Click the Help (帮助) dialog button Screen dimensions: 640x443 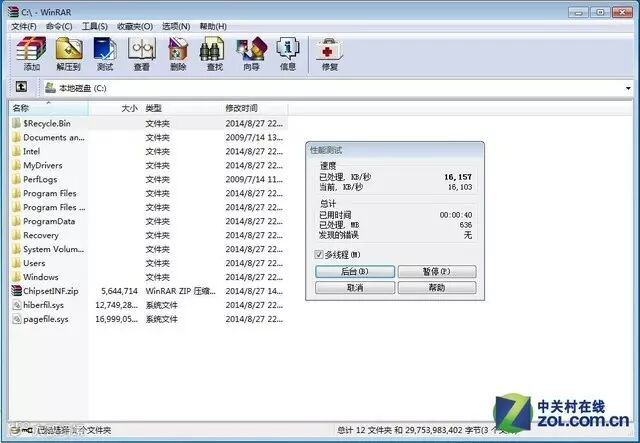pos(437,287)
